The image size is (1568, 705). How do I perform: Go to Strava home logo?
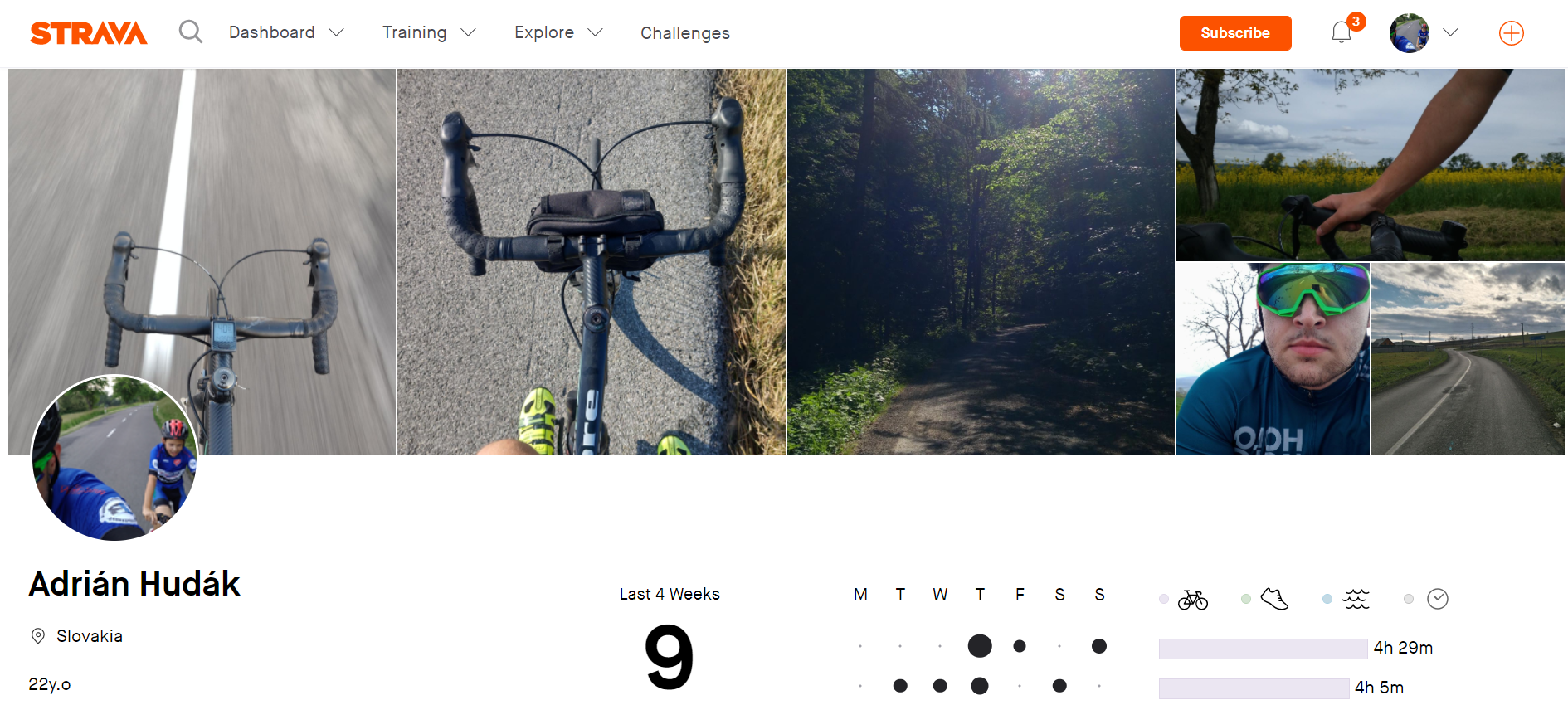[x=89, y=33]
